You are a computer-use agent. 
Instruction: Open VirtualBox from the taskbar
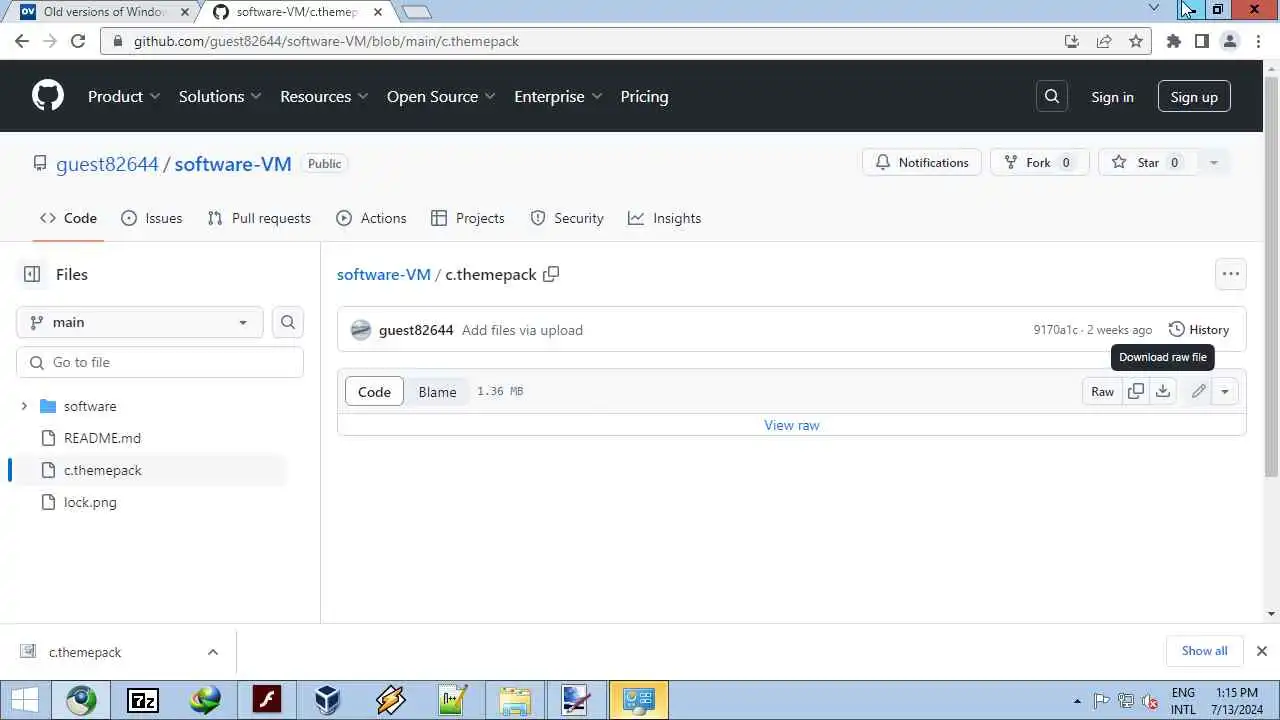[327, 700]
